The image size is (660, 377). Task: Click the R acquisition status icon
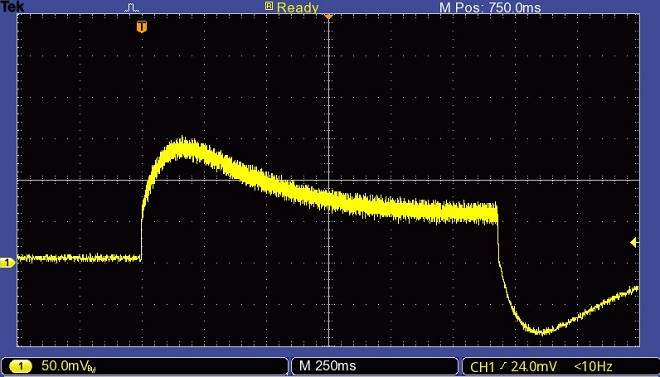(269, 6)
